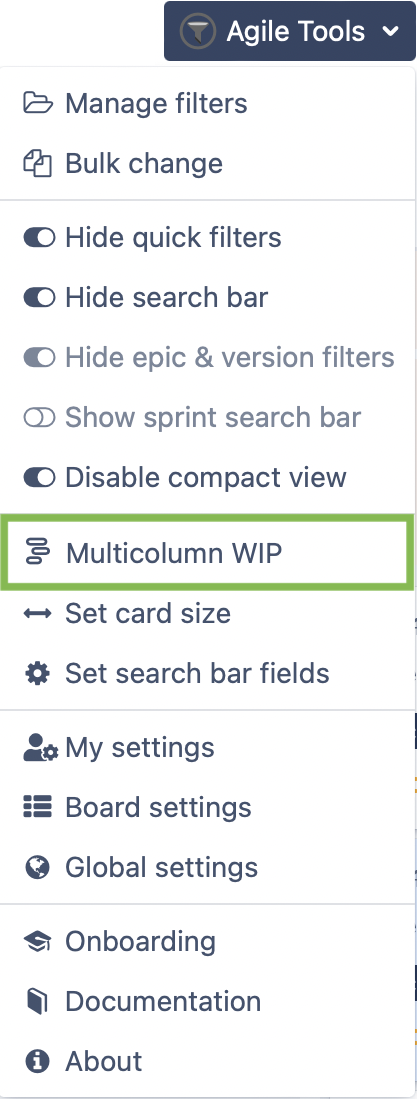
Task: Click the Global settings globe icon
Action: tap(37, 868)
